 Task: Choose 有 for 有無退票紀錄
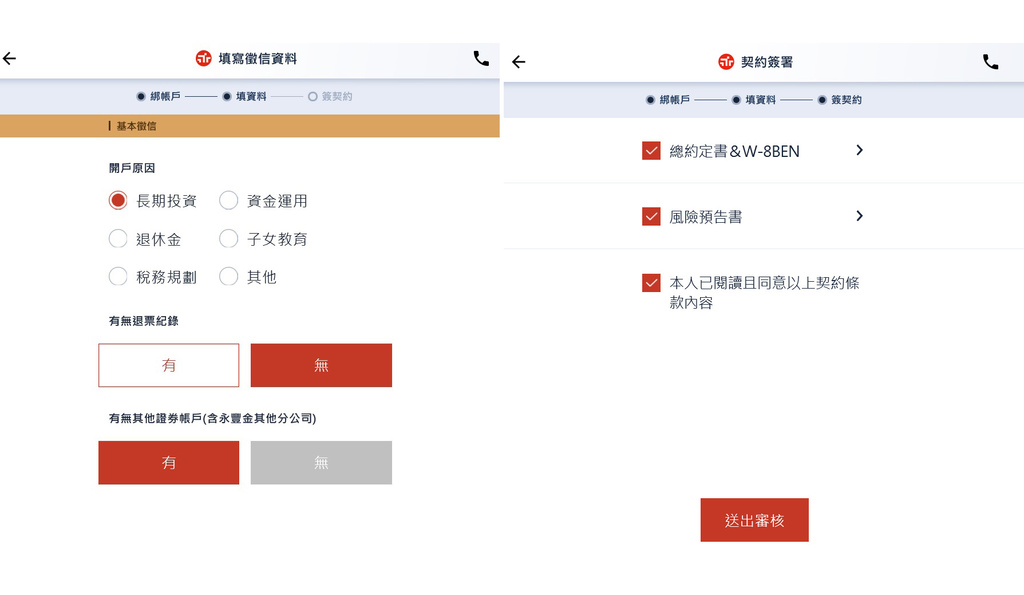pos(168,365)
